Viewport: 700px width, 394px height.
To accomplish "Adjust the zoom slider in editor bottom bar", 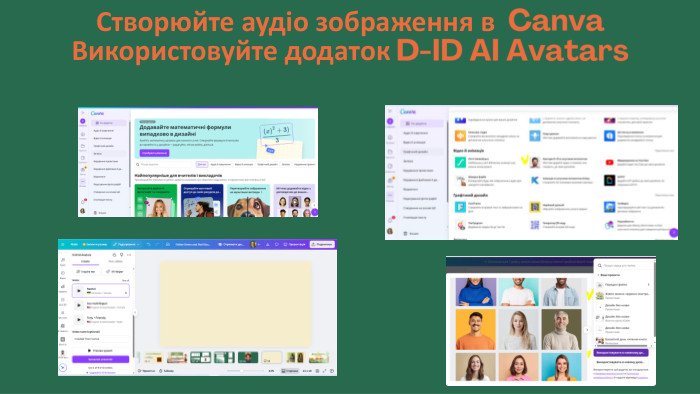I will coord(245,371).
